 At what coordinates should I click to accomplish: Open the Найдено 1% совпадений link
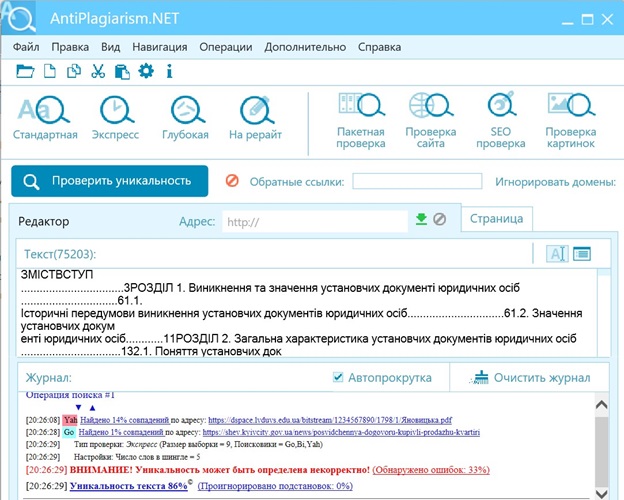tap(121, 432)
